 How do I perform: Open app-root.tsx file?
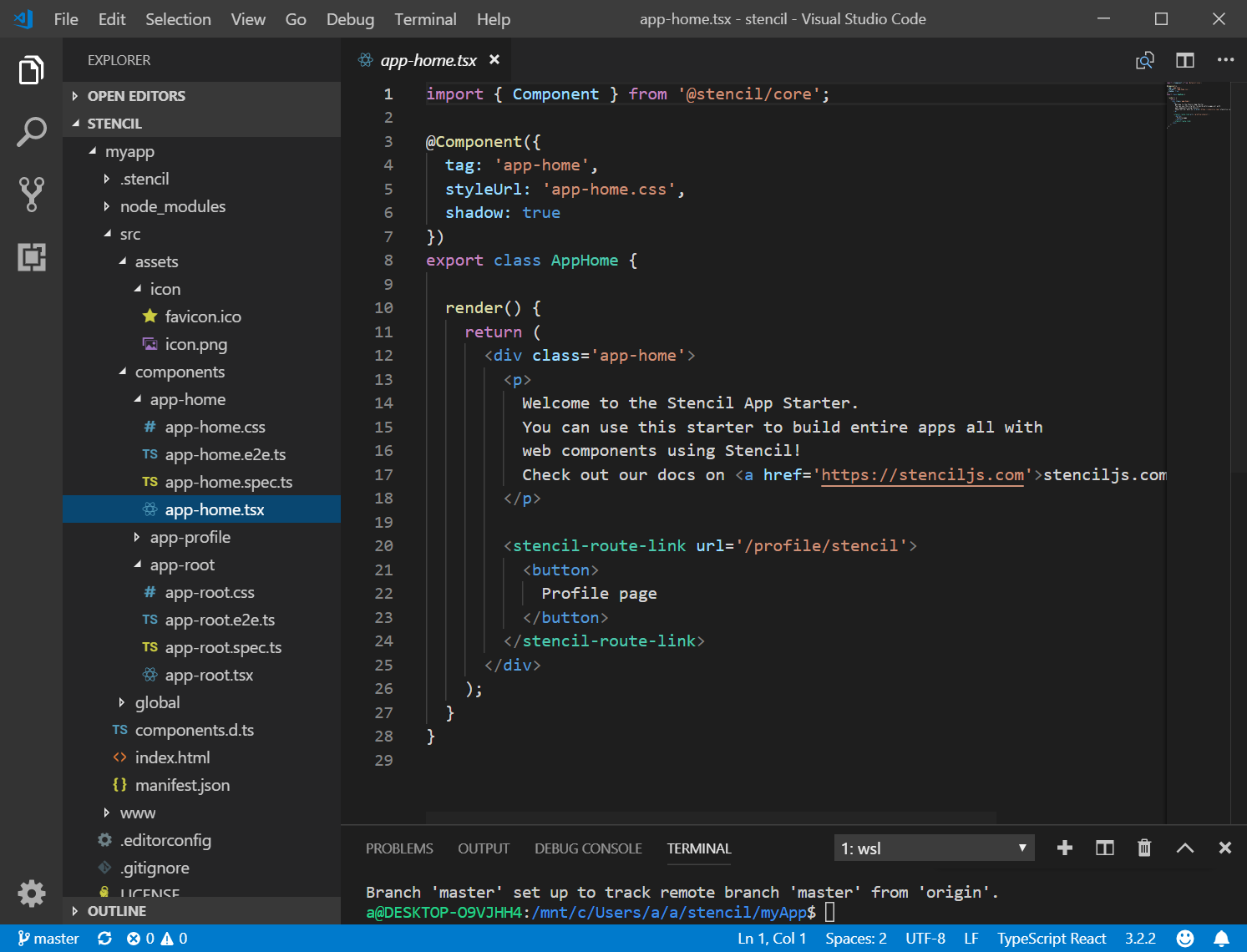tap(201, 675)
